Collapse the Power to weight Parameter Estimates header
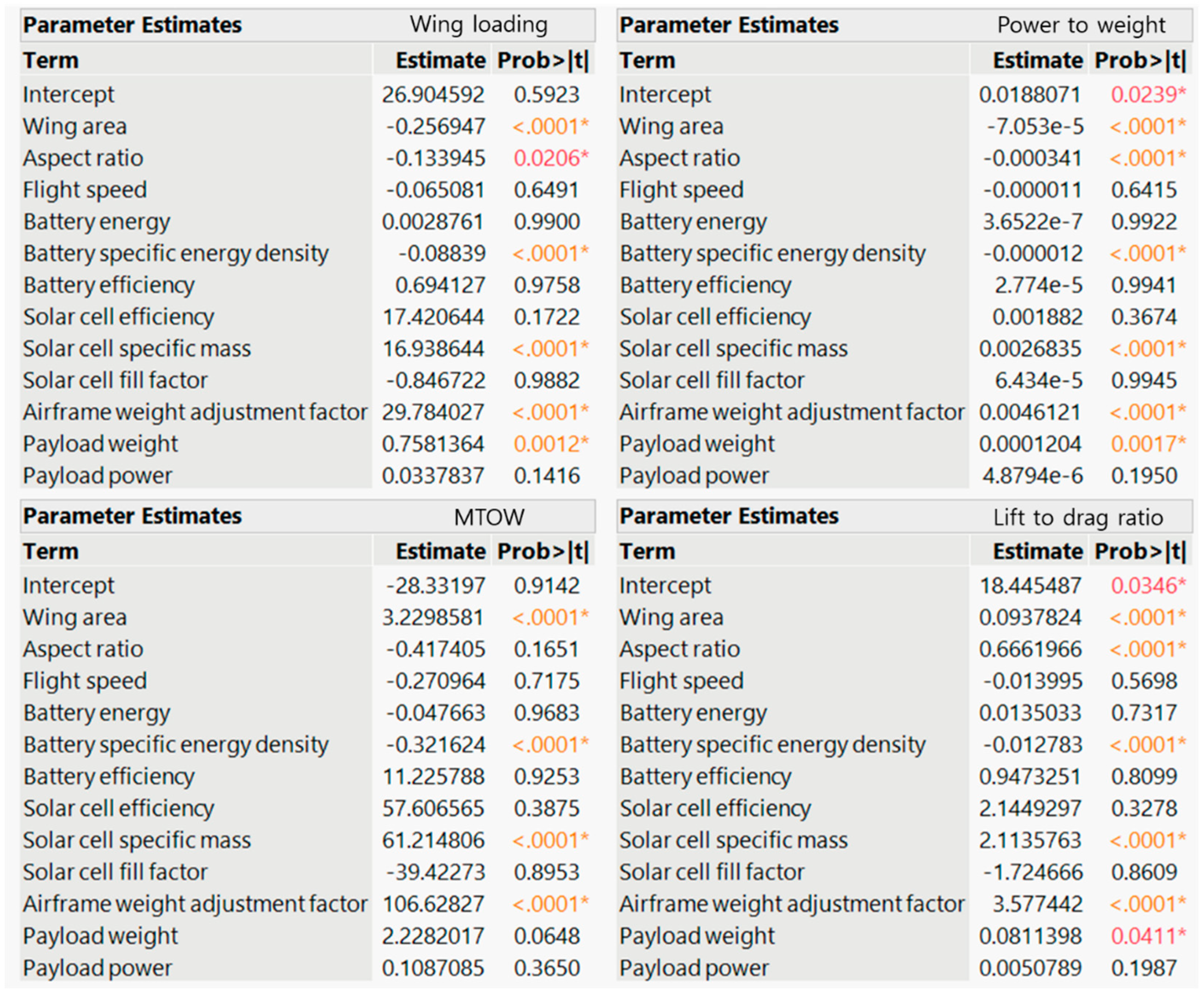1204x997 pixels. point(729,25)
